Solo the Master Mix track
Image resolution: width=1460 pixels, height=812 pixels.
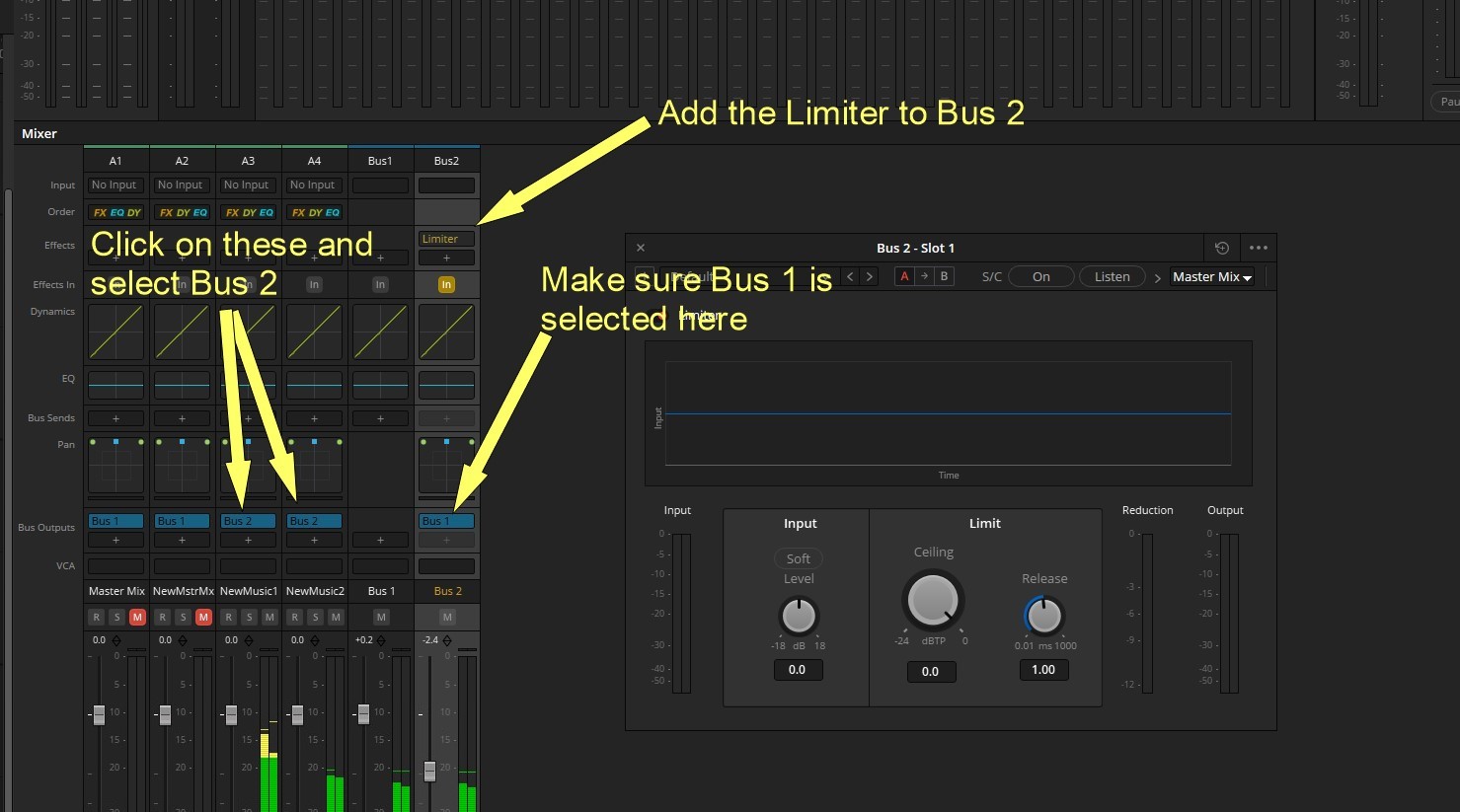click(x=116, y=618)
